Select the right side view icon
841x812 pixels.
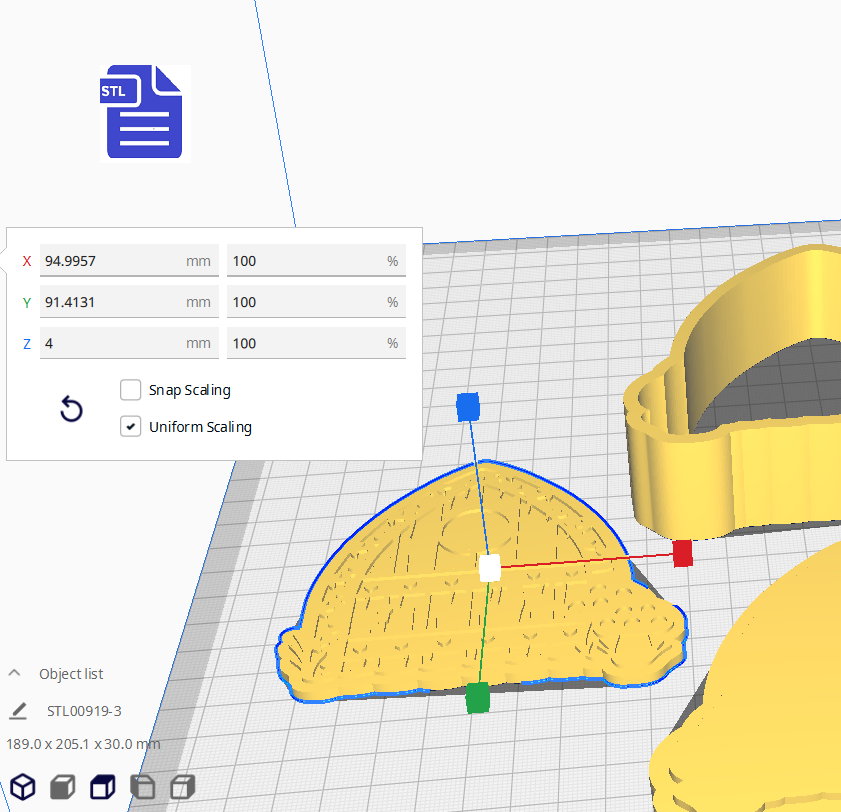[x=183, y=787]
